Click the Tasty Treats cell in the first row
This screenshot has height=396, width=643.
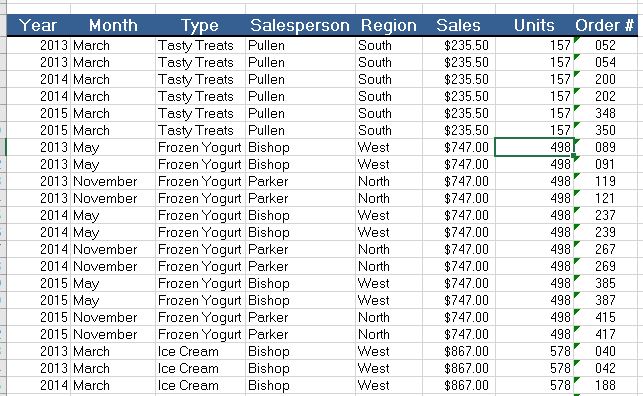point(201,45)
